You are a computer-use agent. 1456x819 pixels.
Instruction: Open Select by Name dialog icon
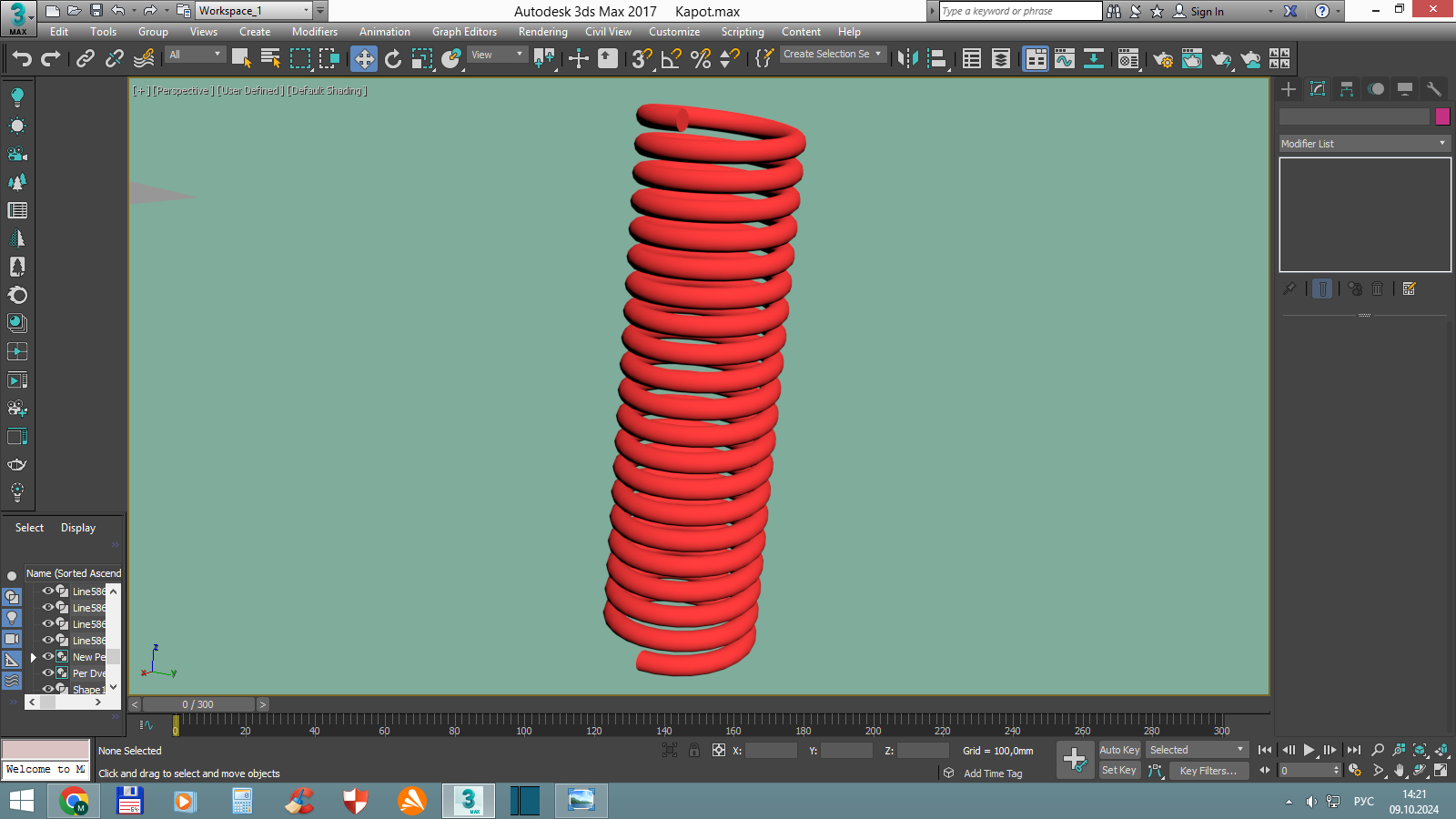point(270,59)
